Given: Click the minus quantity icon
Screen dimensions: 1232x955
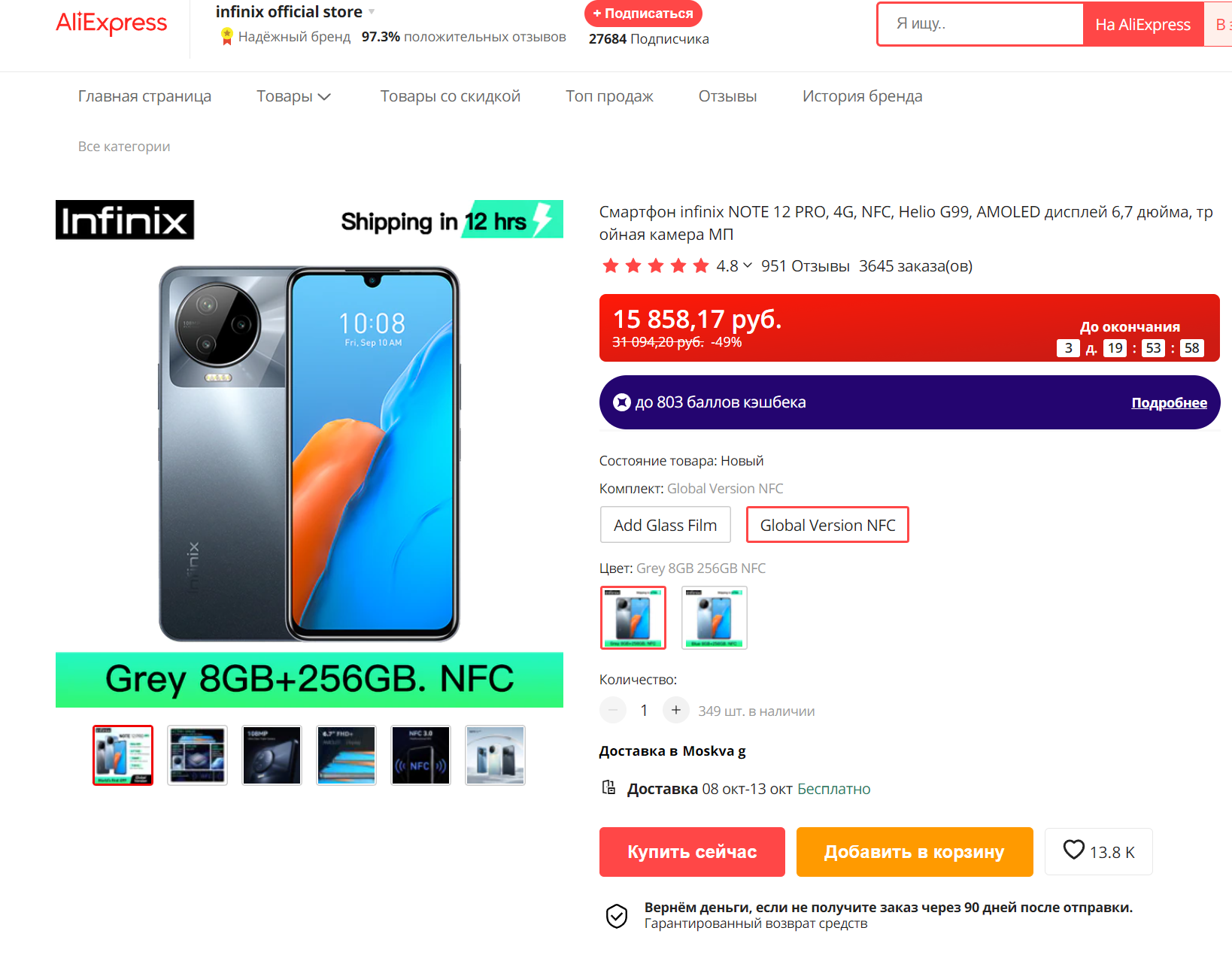Looking at the screenshot, I should point(613,710).
